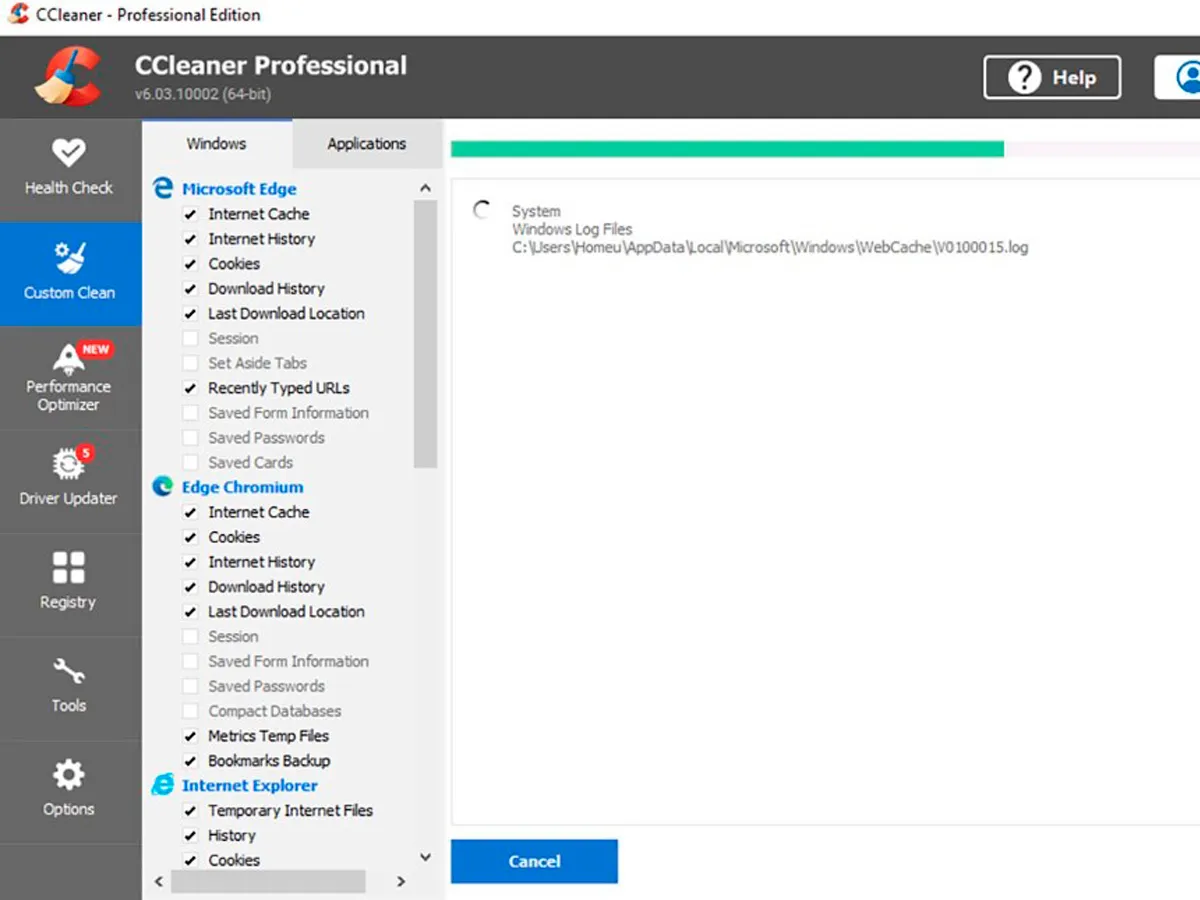
Task: Check Saved Passwords under Microsoft Edge
Action: (x=190, y=438)
